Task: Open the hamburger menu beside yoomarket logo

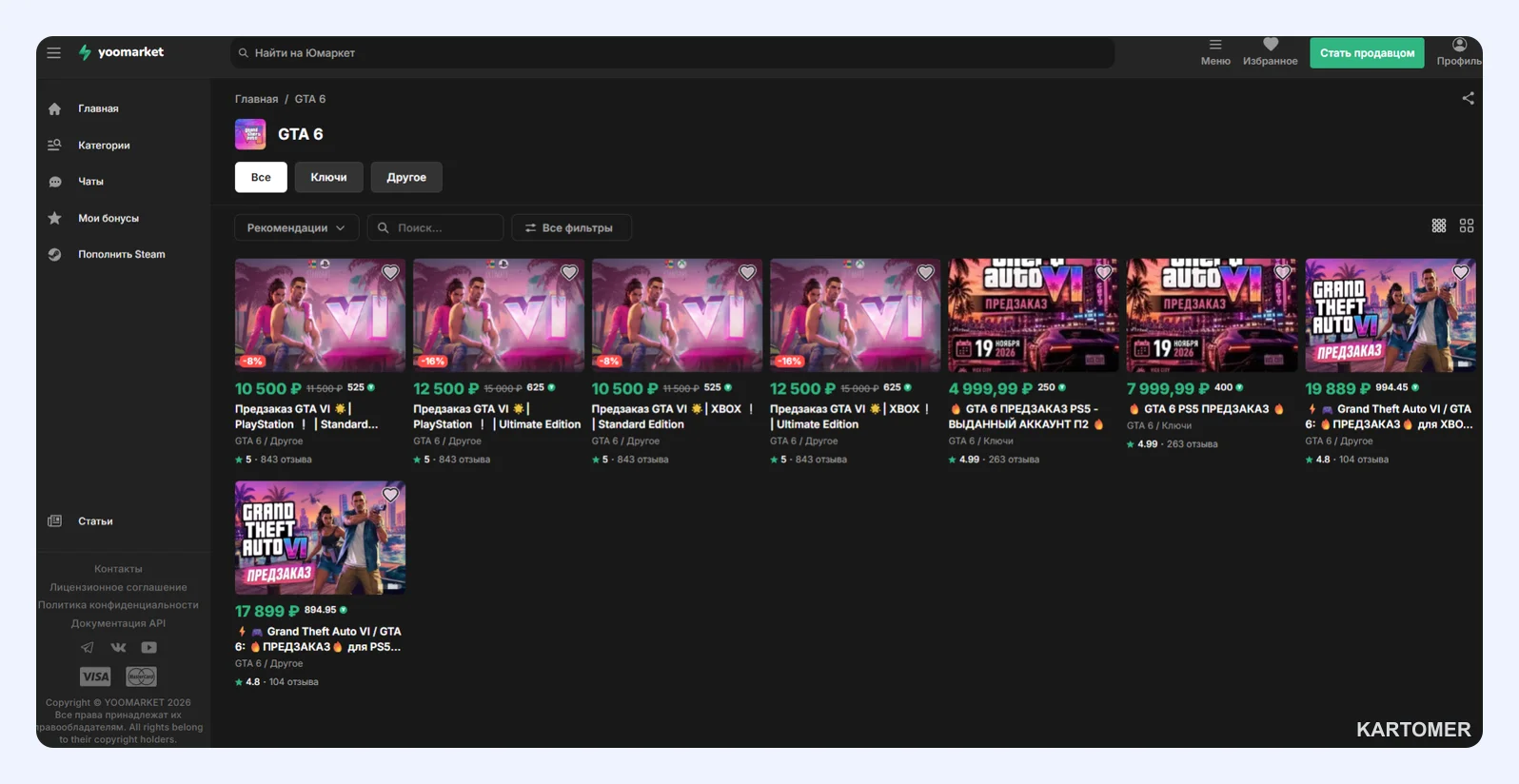Action: click(54, 53)
